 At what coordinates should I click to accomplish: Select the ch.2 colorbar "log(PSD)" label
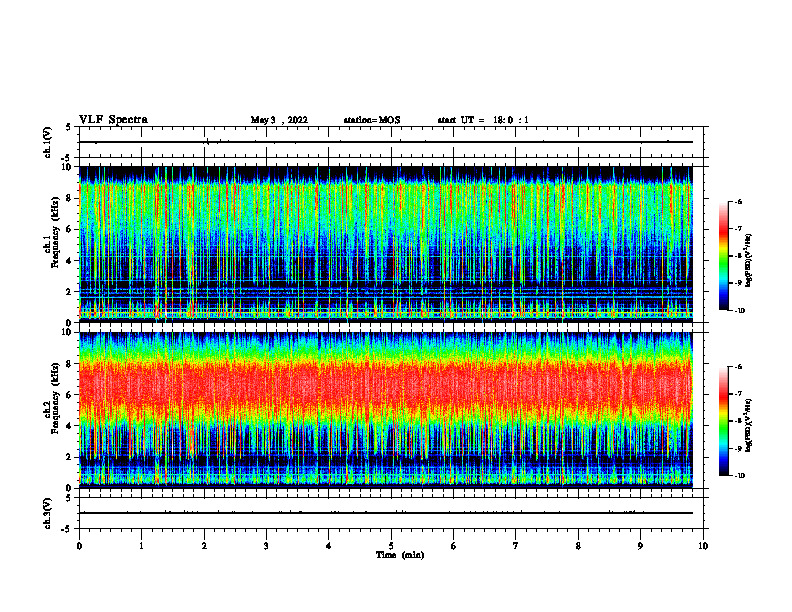tap(749, 425)
